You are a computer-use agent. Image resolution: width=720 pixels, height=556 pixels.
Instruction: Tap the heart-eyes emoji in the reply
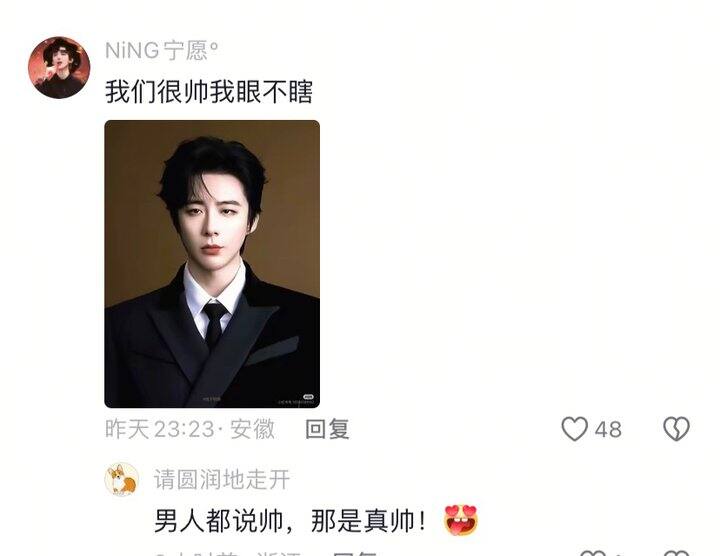(461, 520)
